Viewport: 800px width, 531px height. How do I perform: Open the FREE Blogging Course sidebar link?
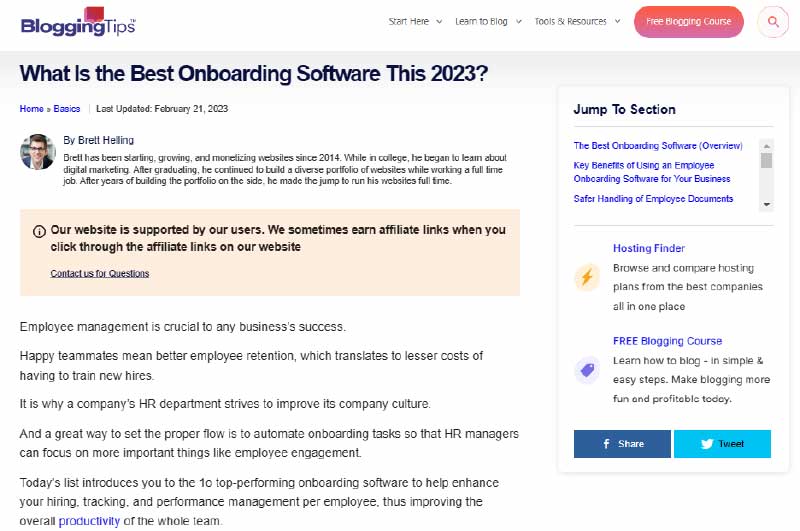(x=667, y=341)
